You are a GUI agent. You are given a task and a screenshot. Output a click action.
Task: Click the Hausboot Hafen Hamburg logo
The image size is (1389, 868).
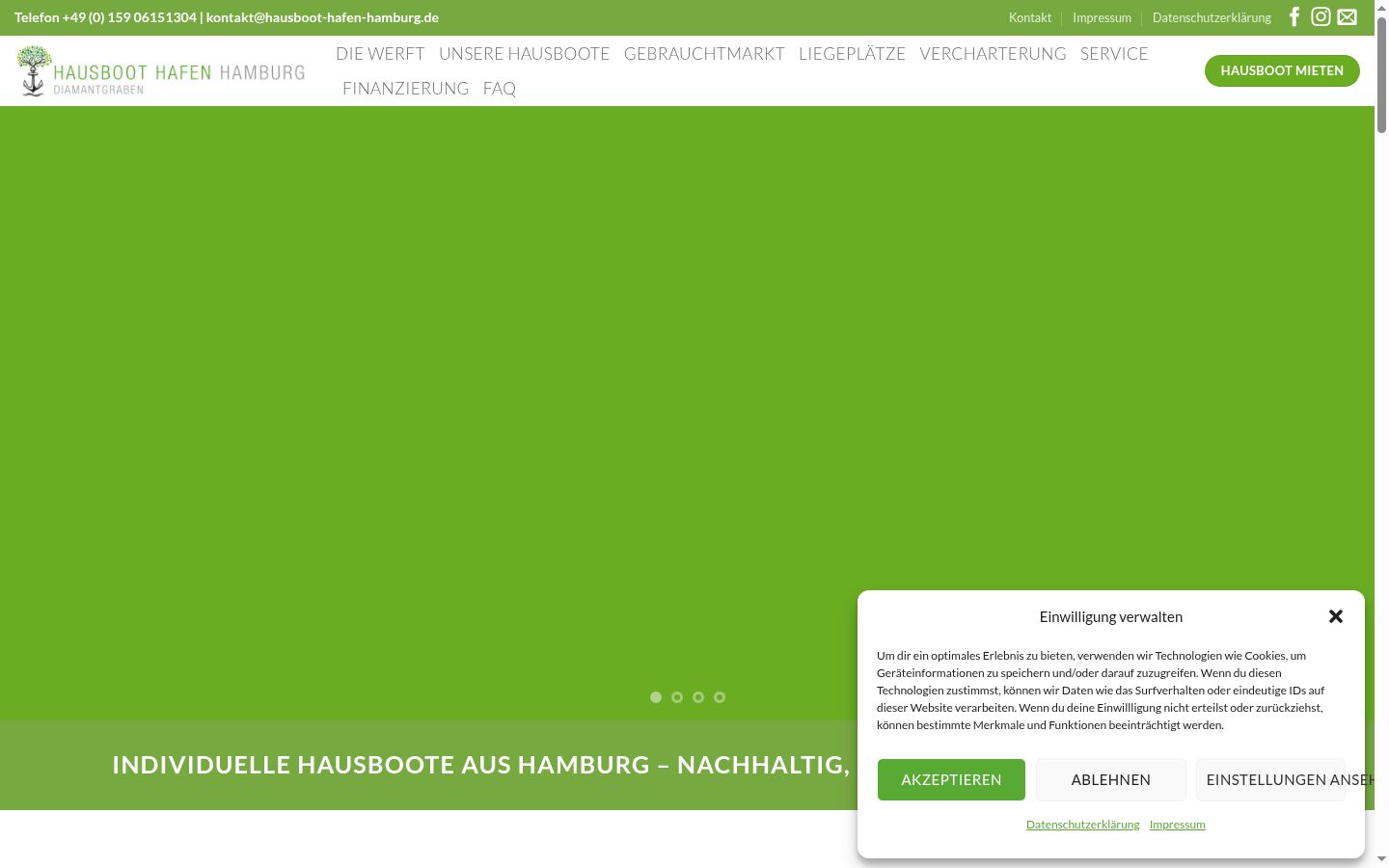[161, 71]
